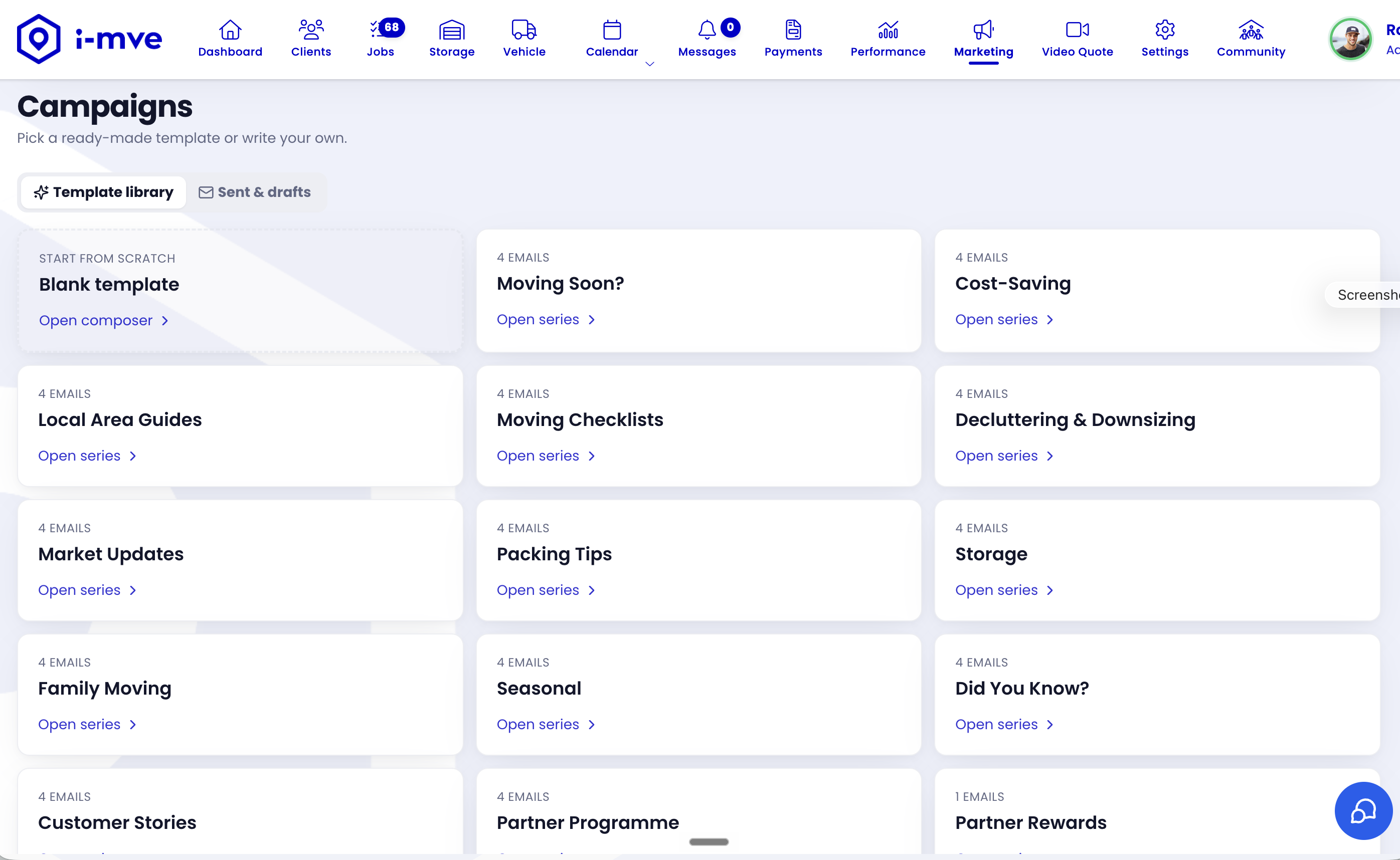Click chevron on Did You Know? card

[1050, 725]
